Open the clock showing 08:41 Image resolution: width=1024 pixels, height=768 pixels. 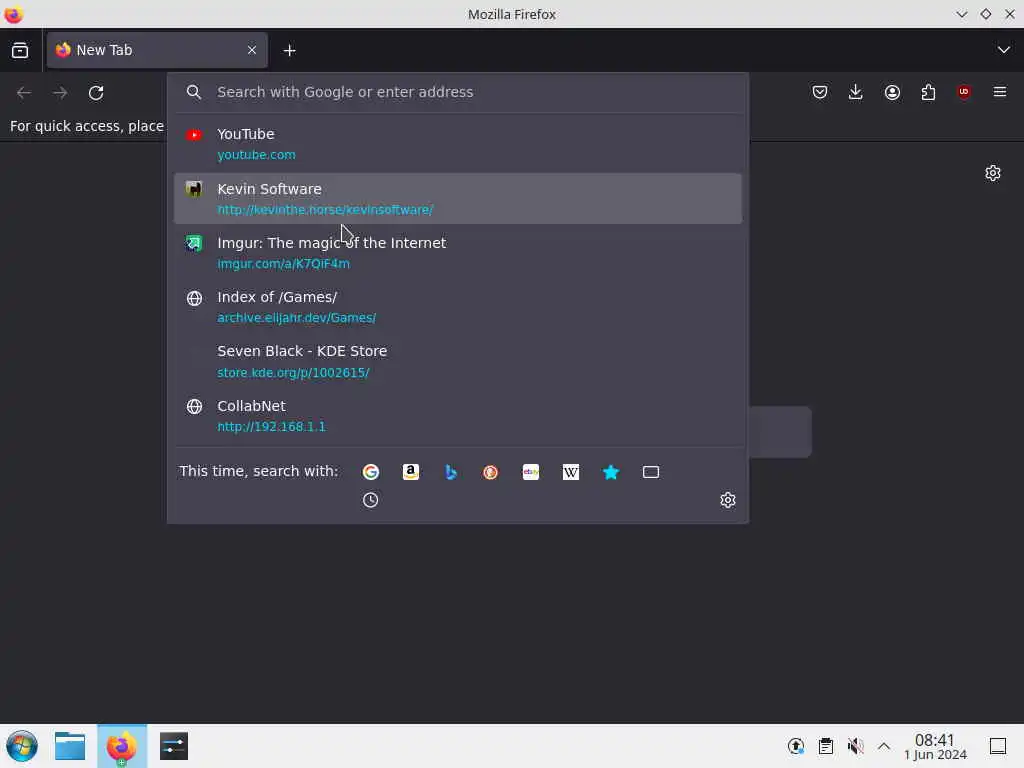[x=935, y=746]
